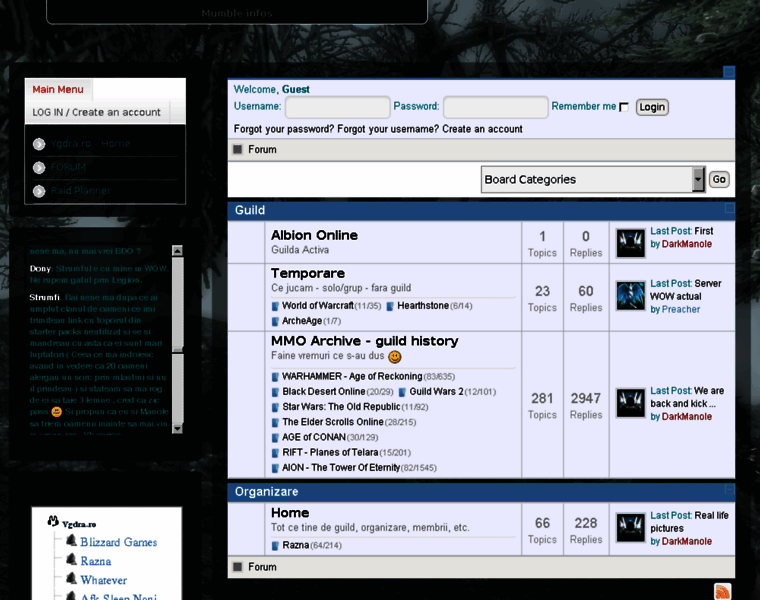
Task: Click the Raid Planner menu bullet icon
Action: 39,191
